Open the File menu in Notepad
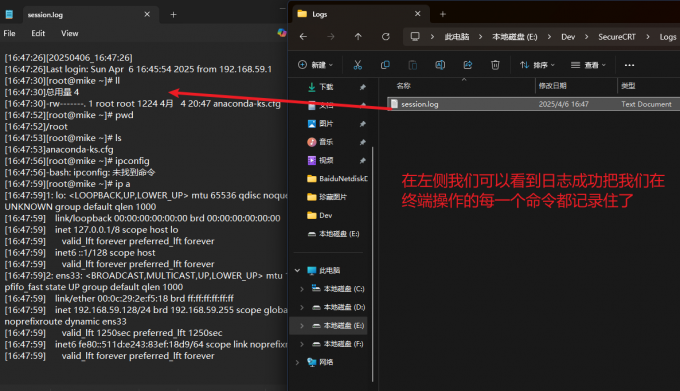 [10, 33]
